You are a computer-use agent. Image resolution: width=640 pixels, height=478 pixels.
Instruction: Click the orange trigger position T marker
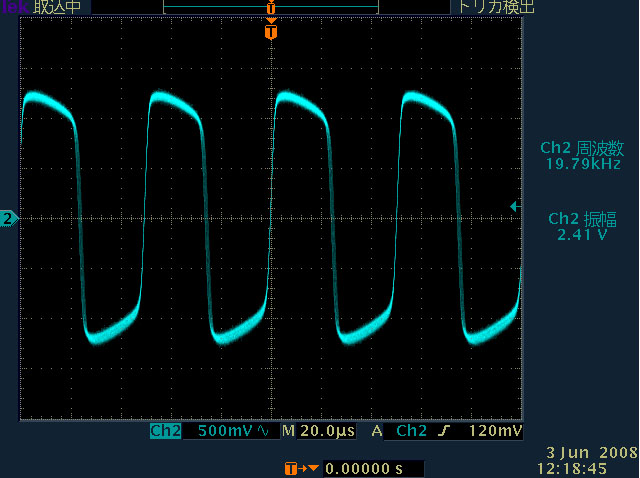[x=270, y=32]
